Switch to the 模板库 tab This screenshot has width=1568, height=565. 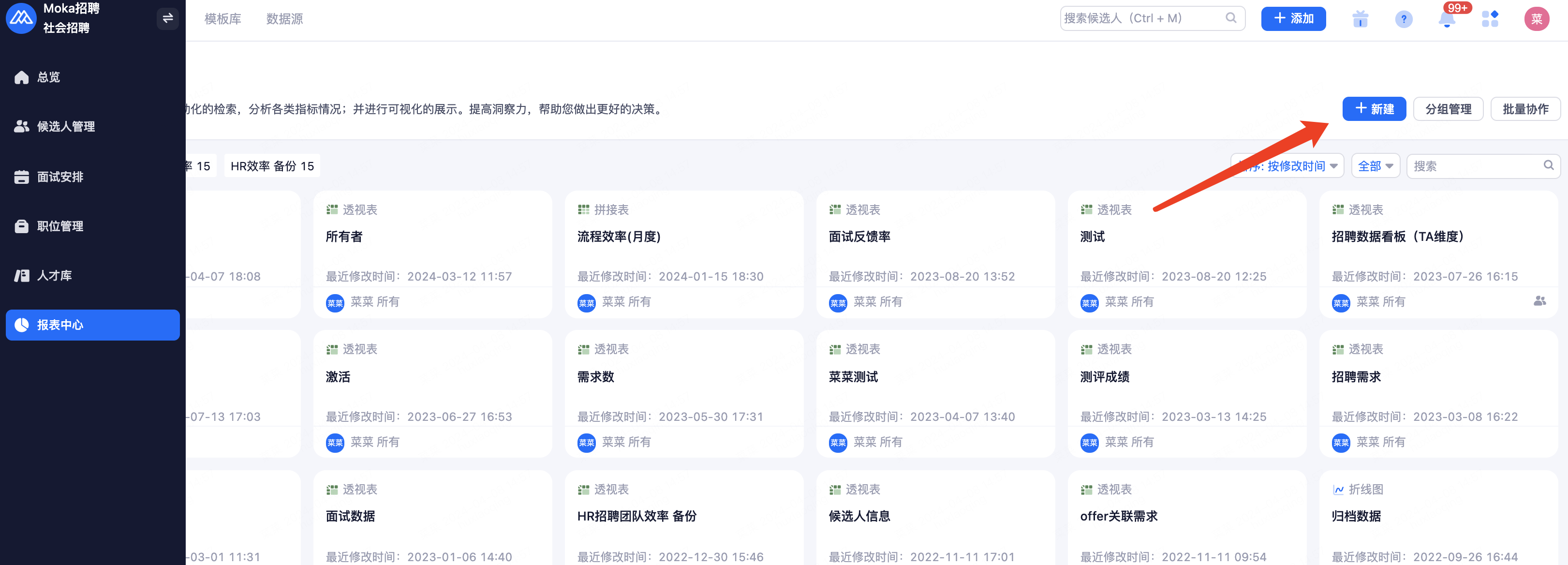[223, 19]
